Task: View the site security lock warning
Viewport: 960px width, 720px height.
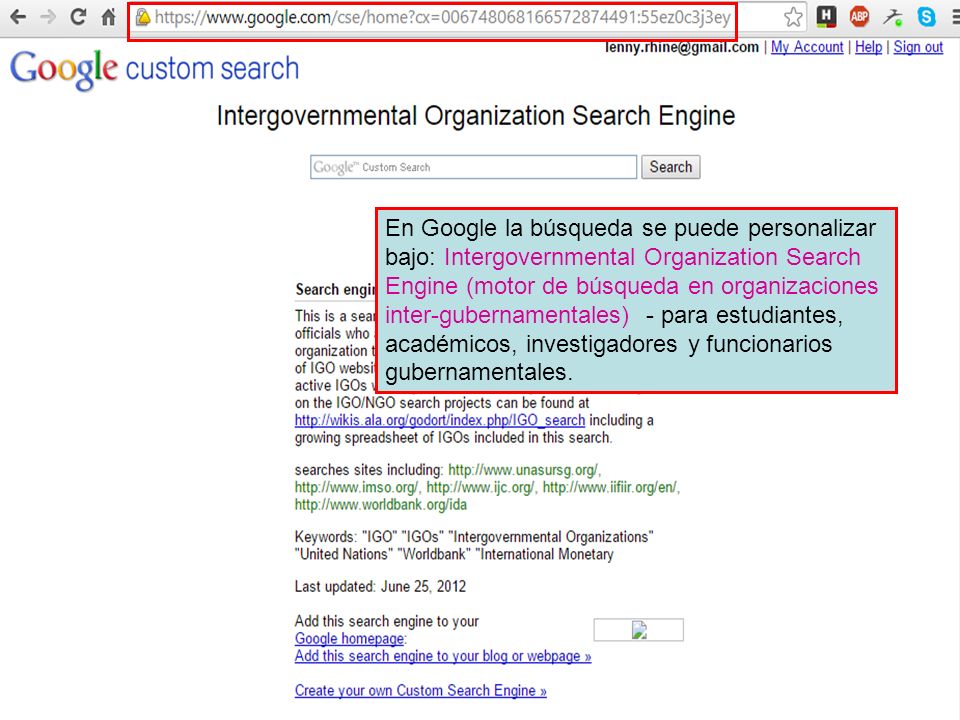Action: pyautogui.click(x=143, y=17)
